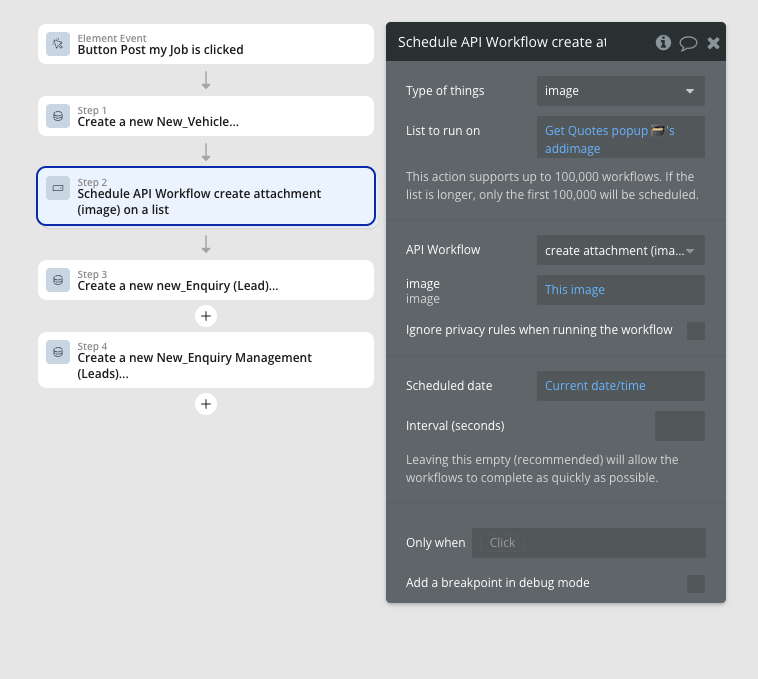
Task: Select the Button Post my Job event
Action: click(x=205, y=44)
